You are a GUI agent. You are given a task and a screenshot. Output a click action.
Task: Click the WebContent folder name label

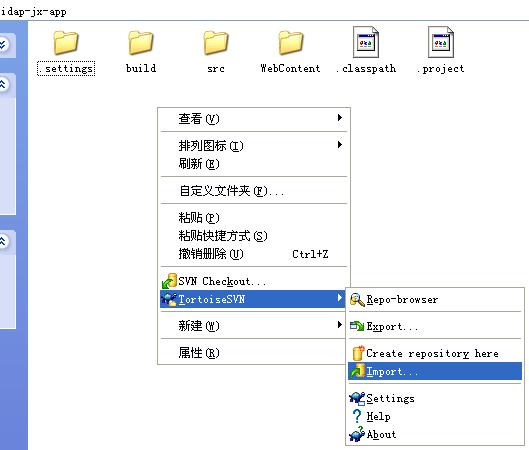click(290, 68)
